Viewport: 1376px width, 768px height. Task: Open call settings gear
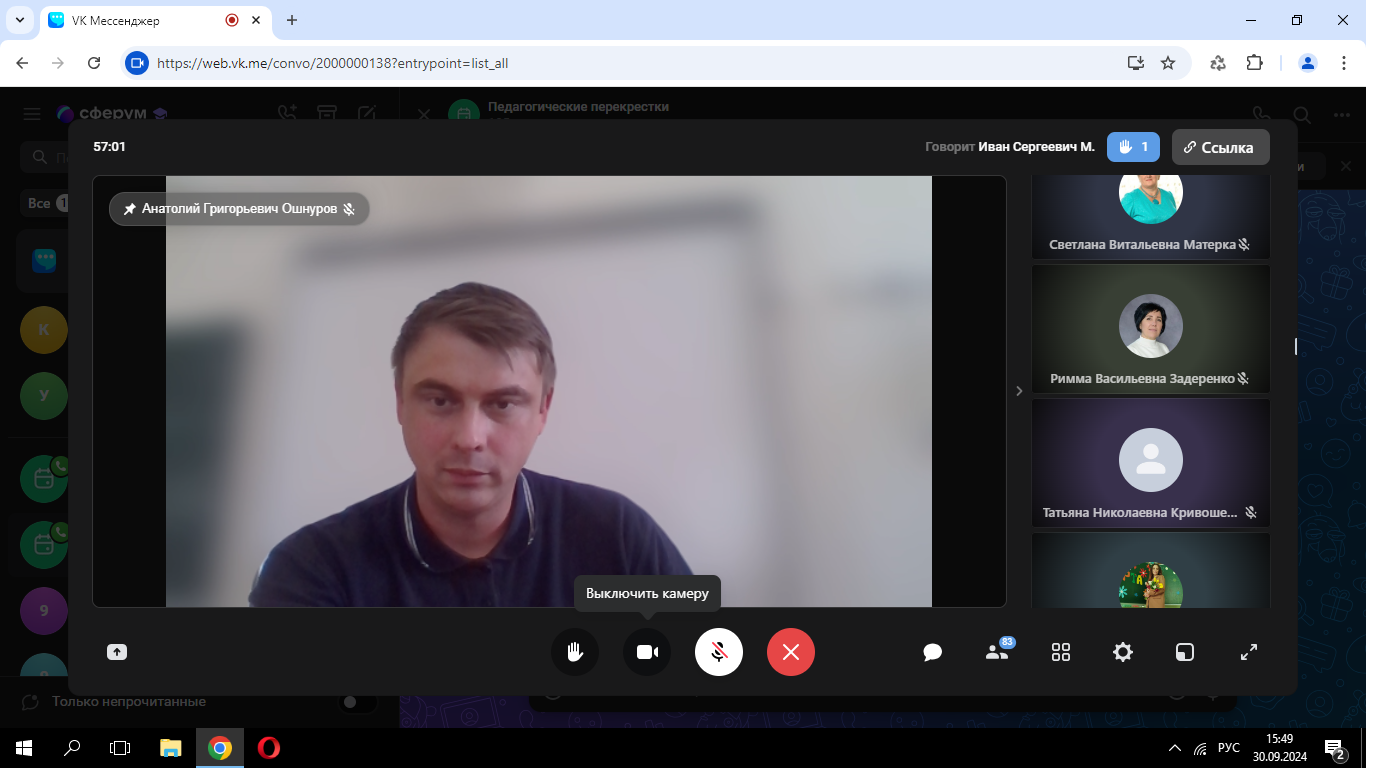click(x=1123, y=652)
